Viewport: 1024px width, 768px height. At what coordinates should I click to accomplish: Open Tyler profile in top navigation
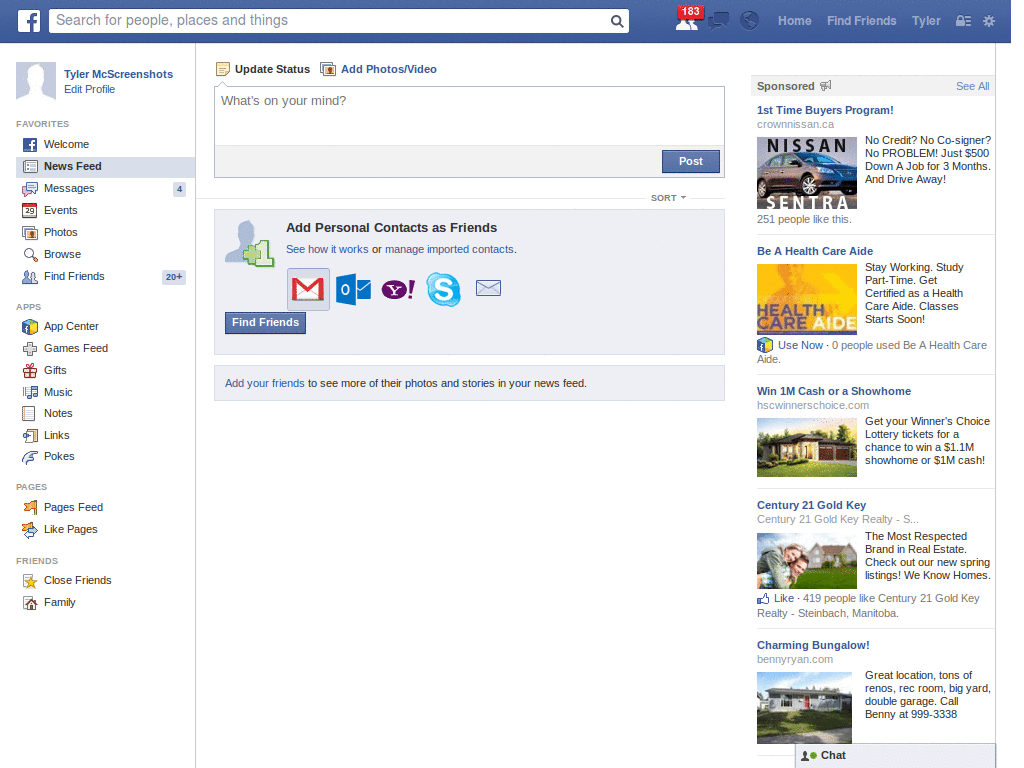coord(926,21)
